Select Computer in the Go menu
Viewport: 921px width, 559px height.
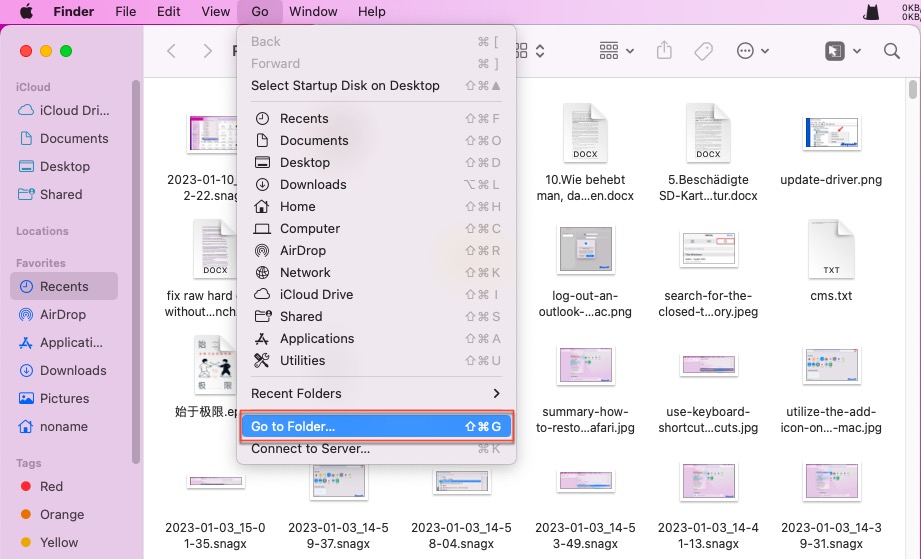pyautogui.click(x=376, y=228)
